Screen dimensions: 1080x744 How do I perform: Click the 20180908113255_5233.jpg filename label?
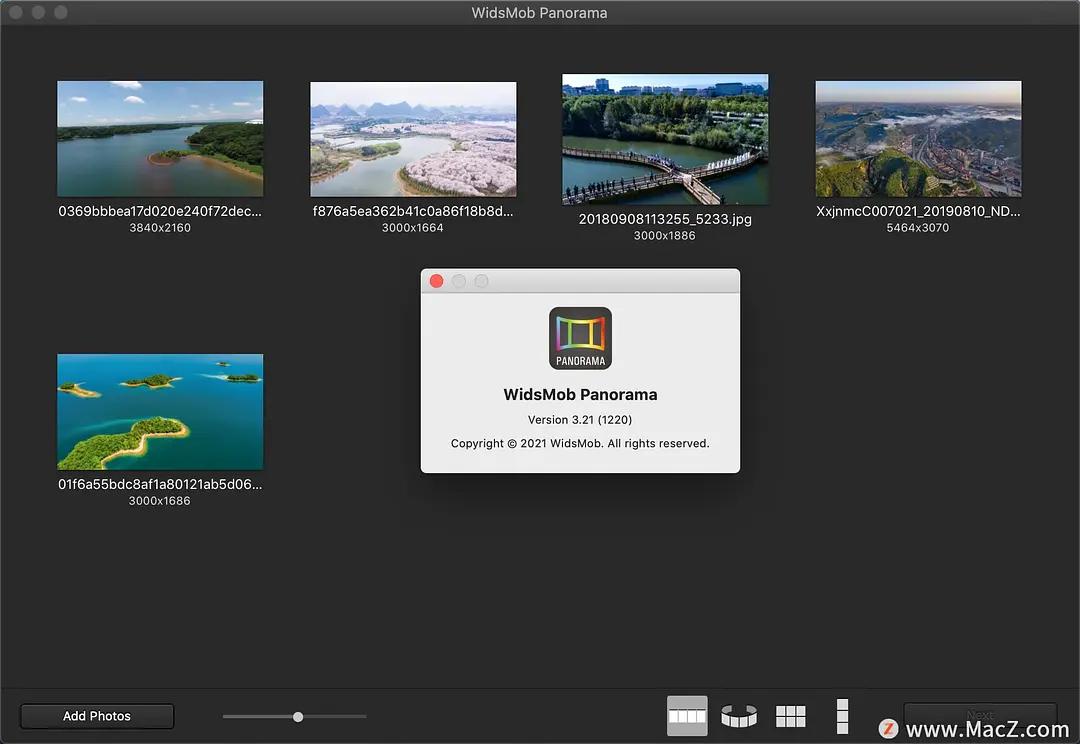tap(665, 219)
